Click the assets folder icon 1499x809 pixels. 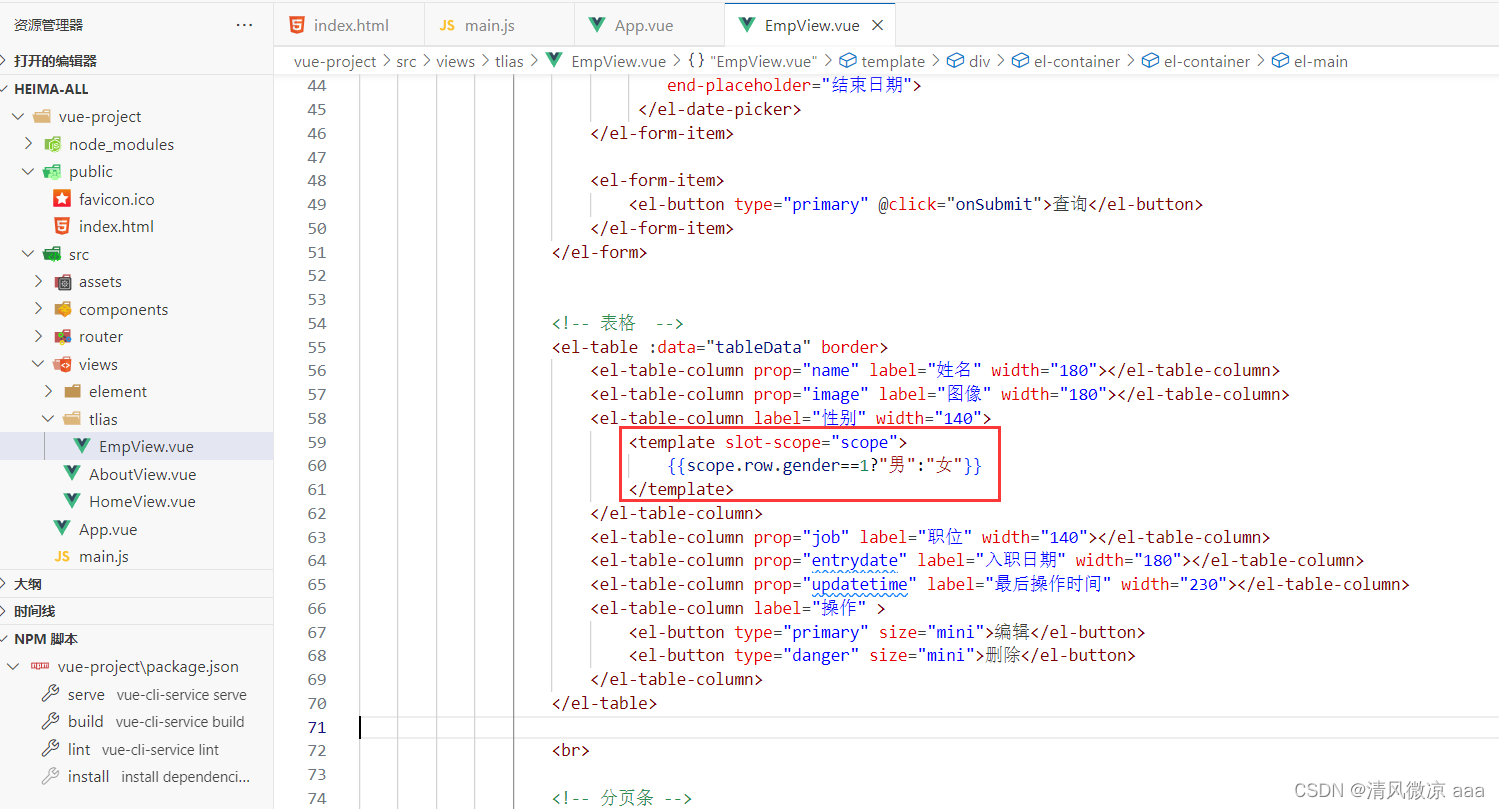coord(62,282)
